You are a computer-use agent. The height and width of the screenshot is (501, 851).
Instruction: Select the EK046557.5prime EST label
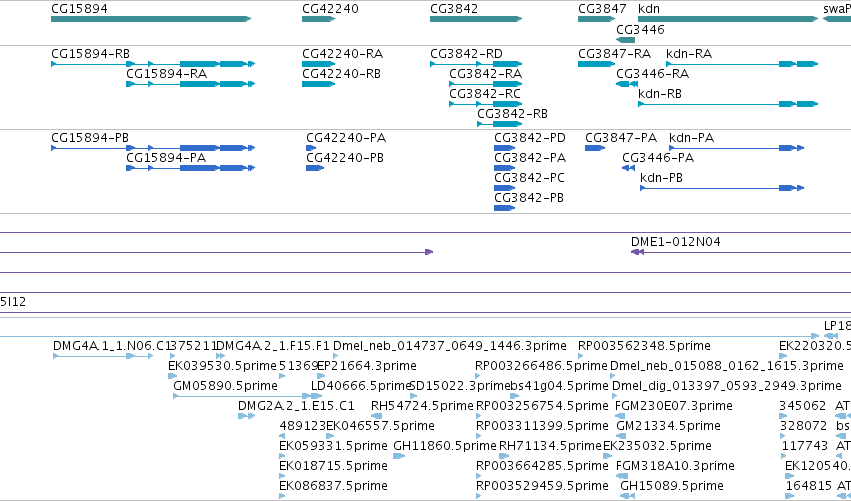(x=380, y=426)
